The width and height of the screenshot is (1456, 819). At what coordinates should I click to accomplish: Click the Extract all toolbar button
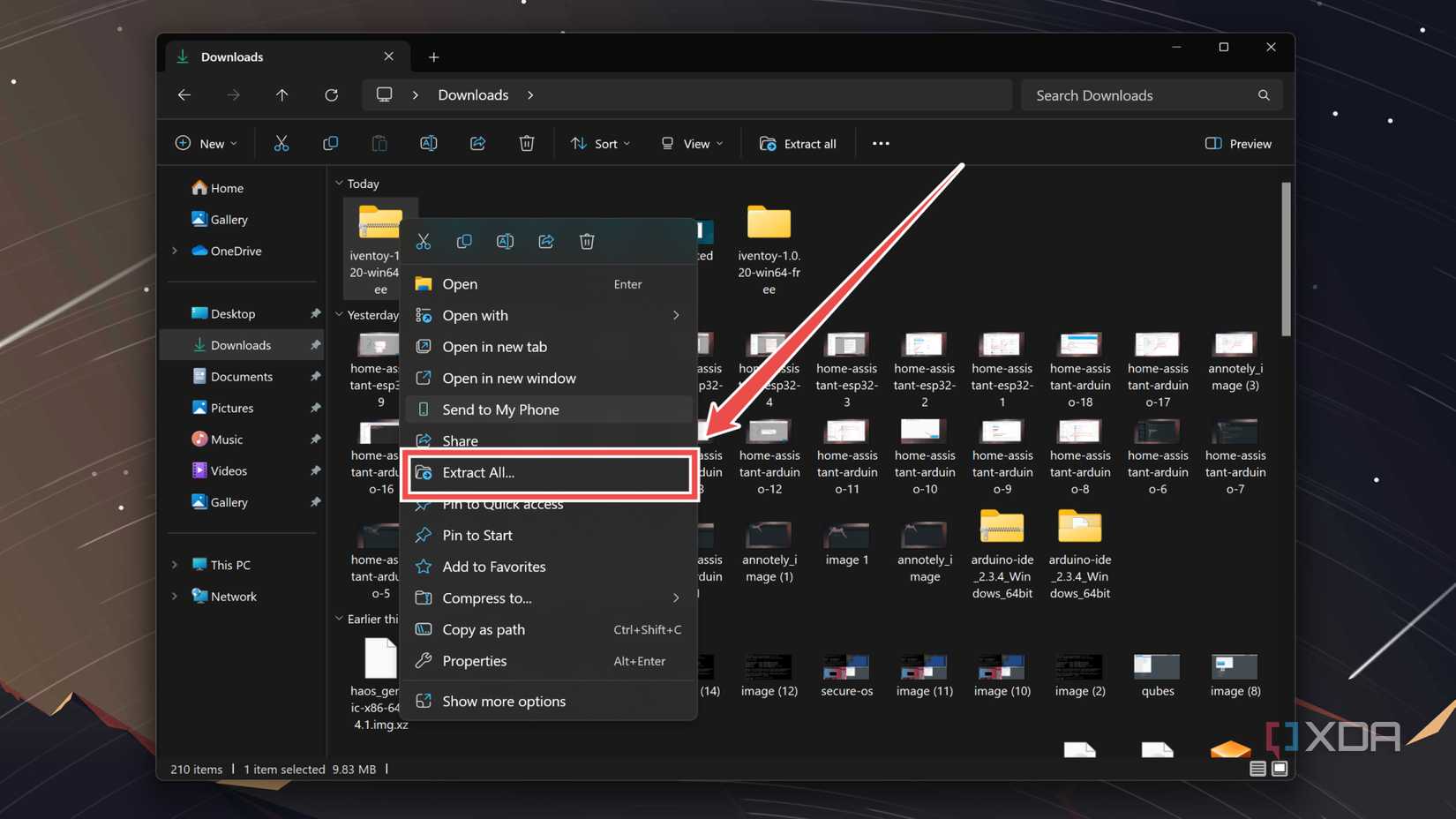[x=798, y=143]
